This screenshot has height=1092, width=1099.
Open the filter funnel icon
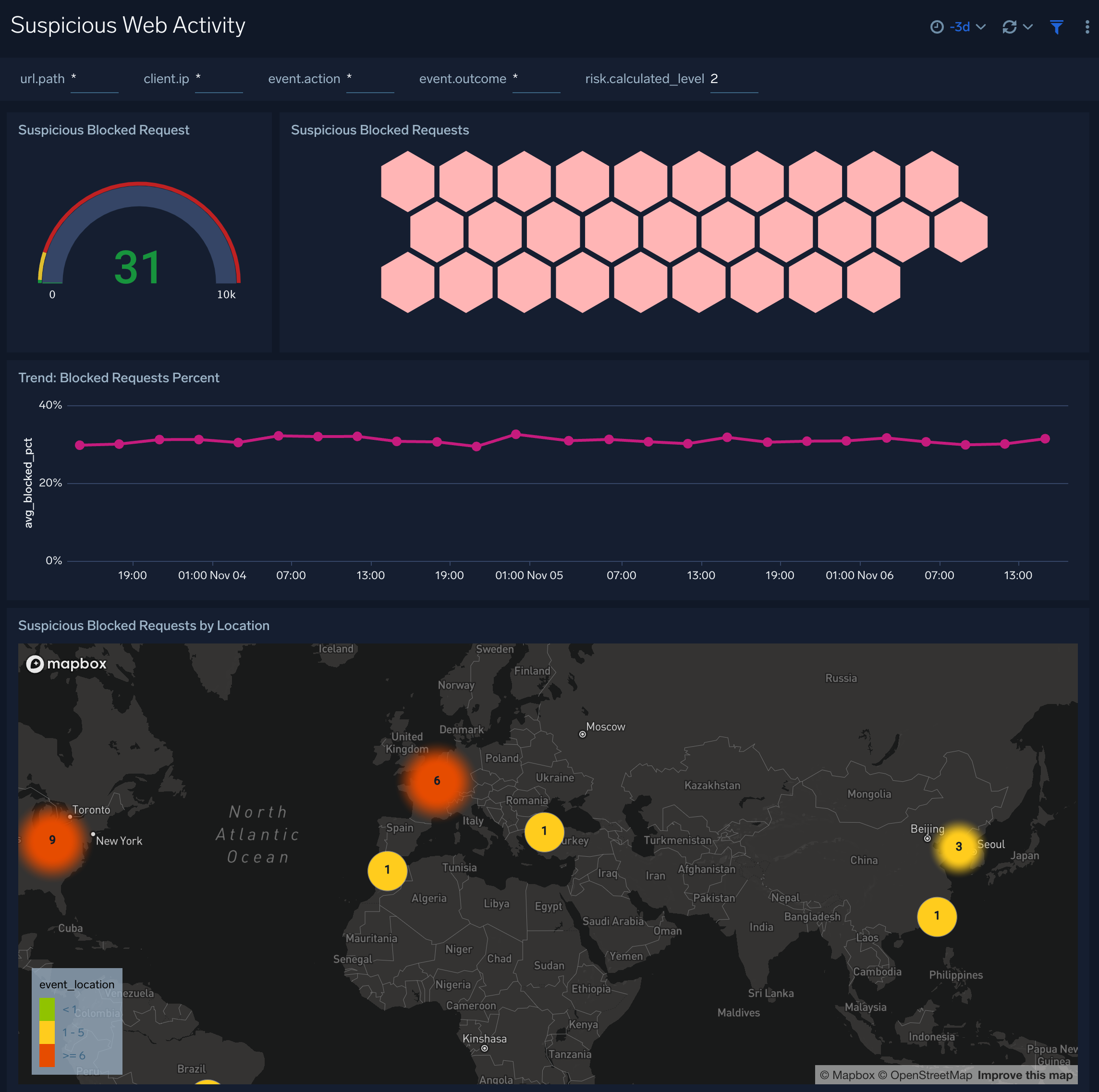tap(1057, 26)
